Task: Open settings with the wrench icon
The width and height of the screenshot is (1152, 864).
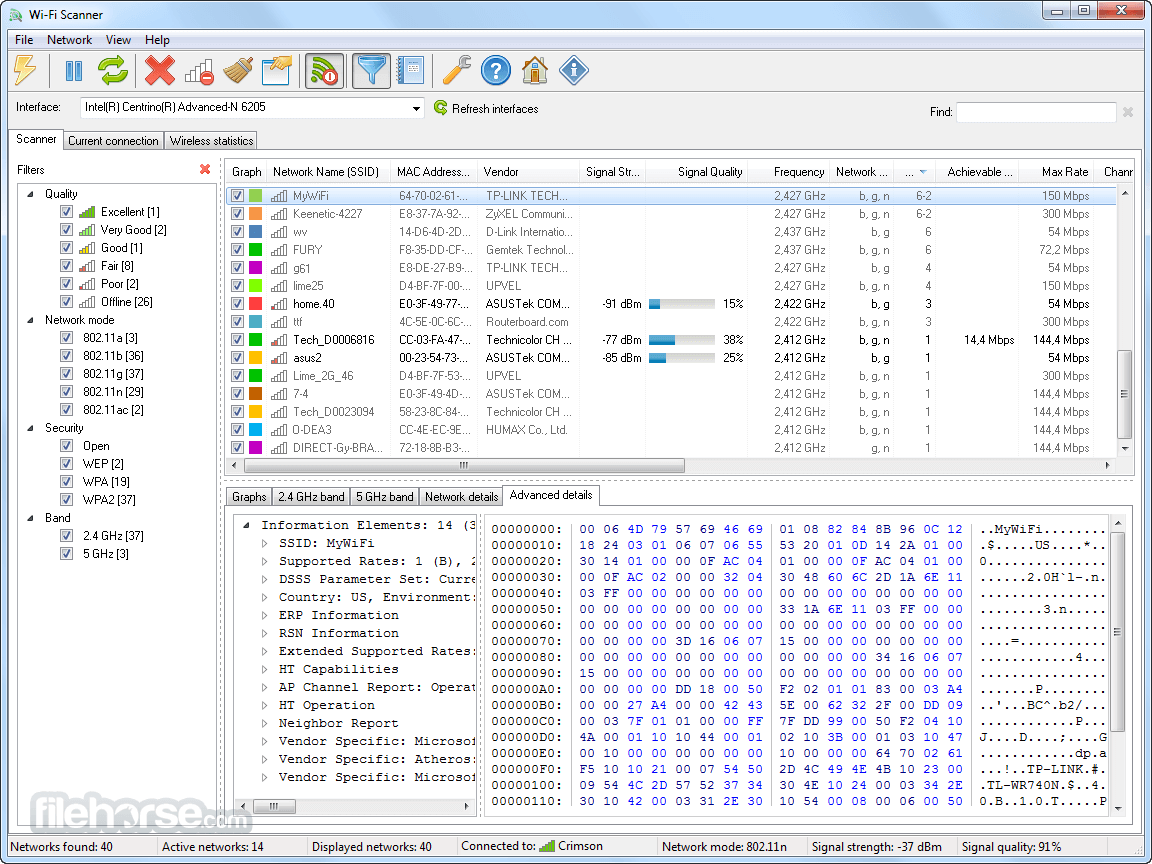Action: tap(456, 71)
